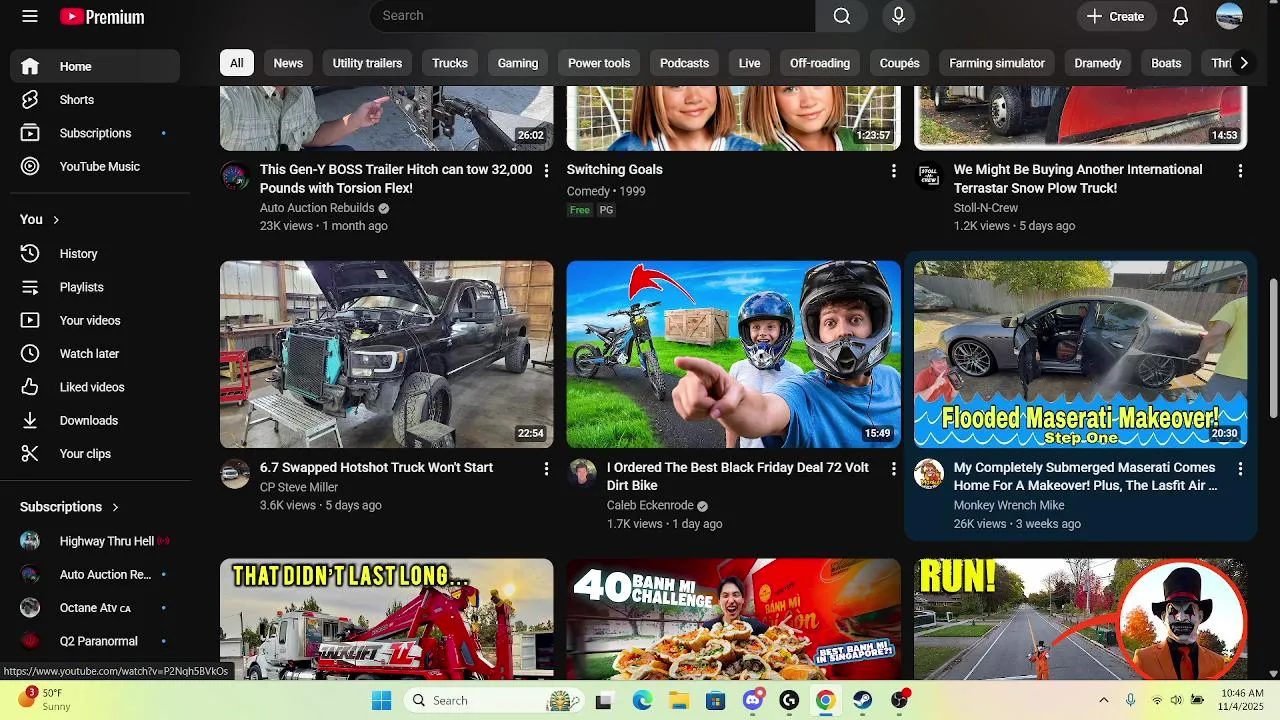
Task: Select the Boats filter chip
Action: point(1166,63)
